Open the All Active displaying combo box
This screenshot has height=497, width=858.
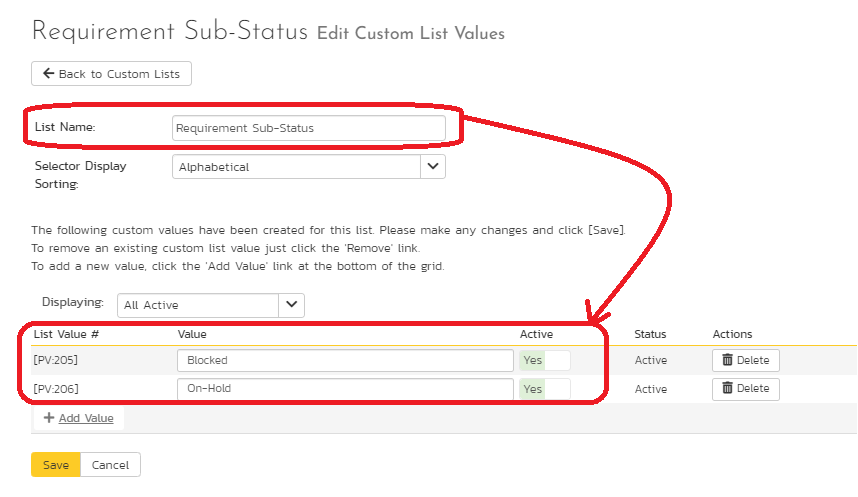tap(198, 305)
